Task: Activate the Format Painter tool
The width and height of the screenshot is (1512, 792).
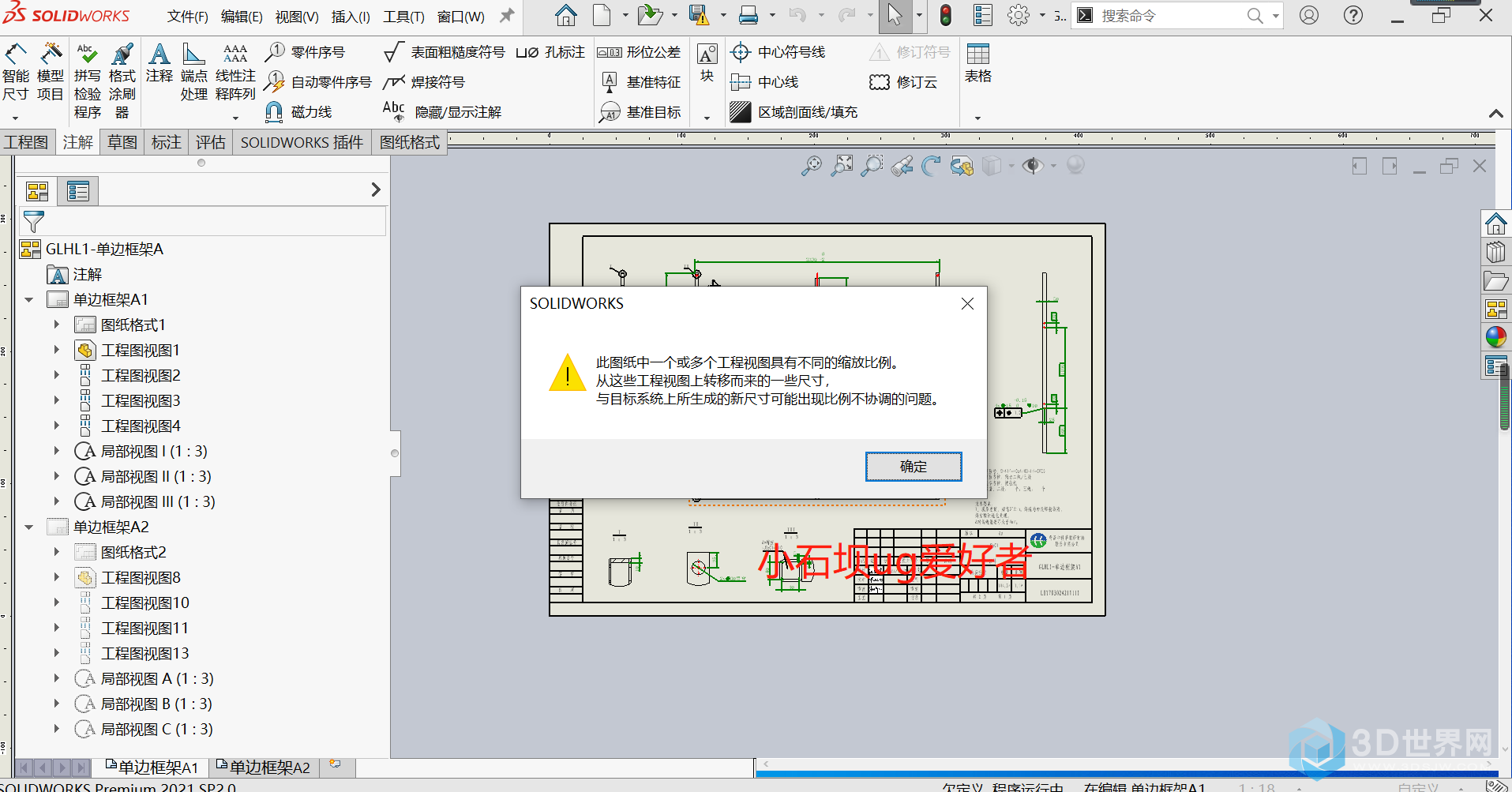Action: (122, 82)
